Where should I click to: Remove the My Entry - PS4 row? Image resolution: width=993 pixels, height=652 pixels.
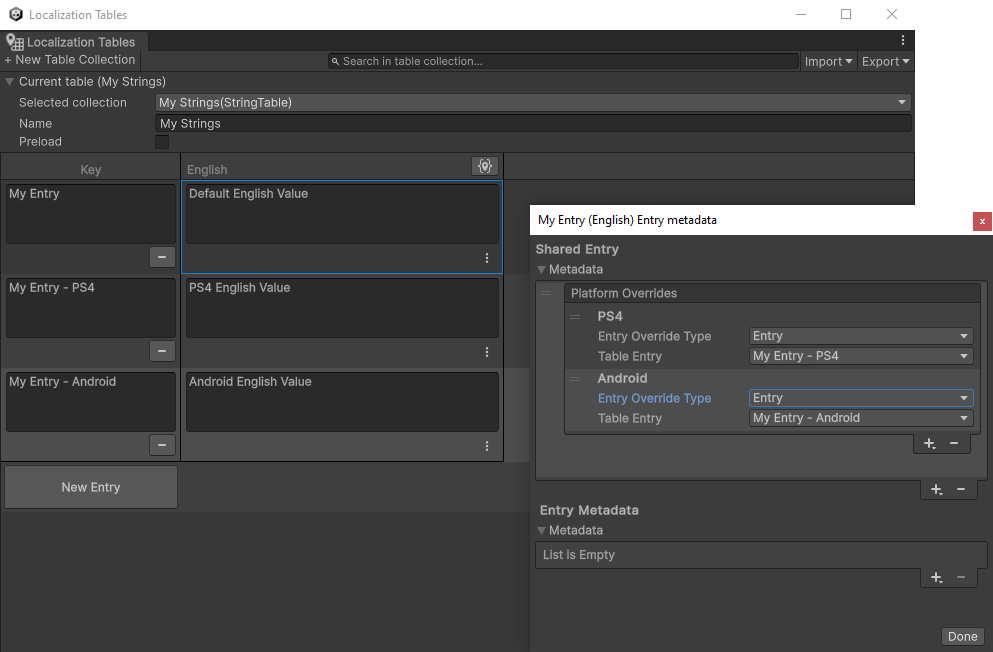[x=162, y=351]
